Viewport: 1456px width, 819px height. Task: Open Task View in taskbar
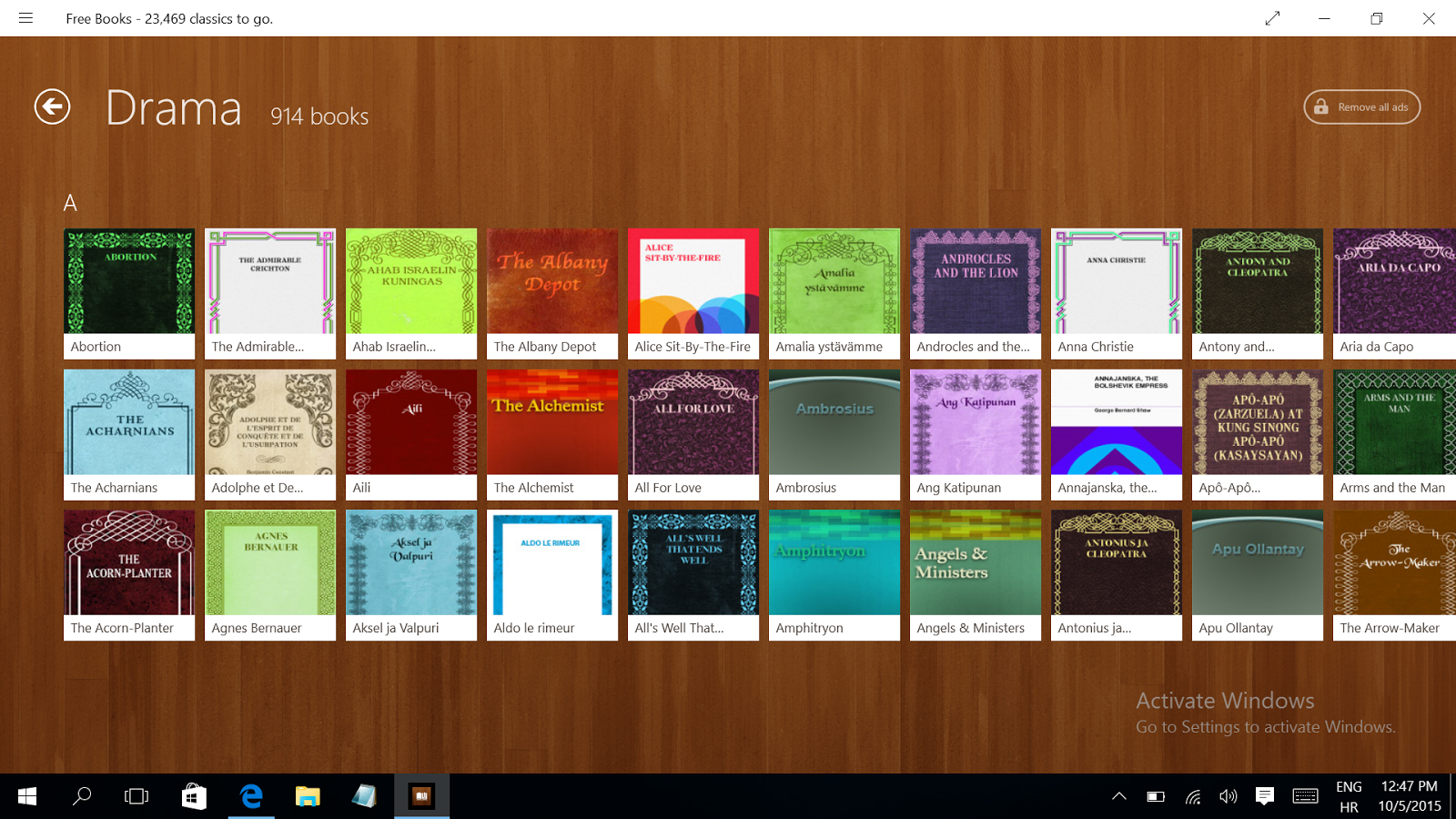[136, 796]
